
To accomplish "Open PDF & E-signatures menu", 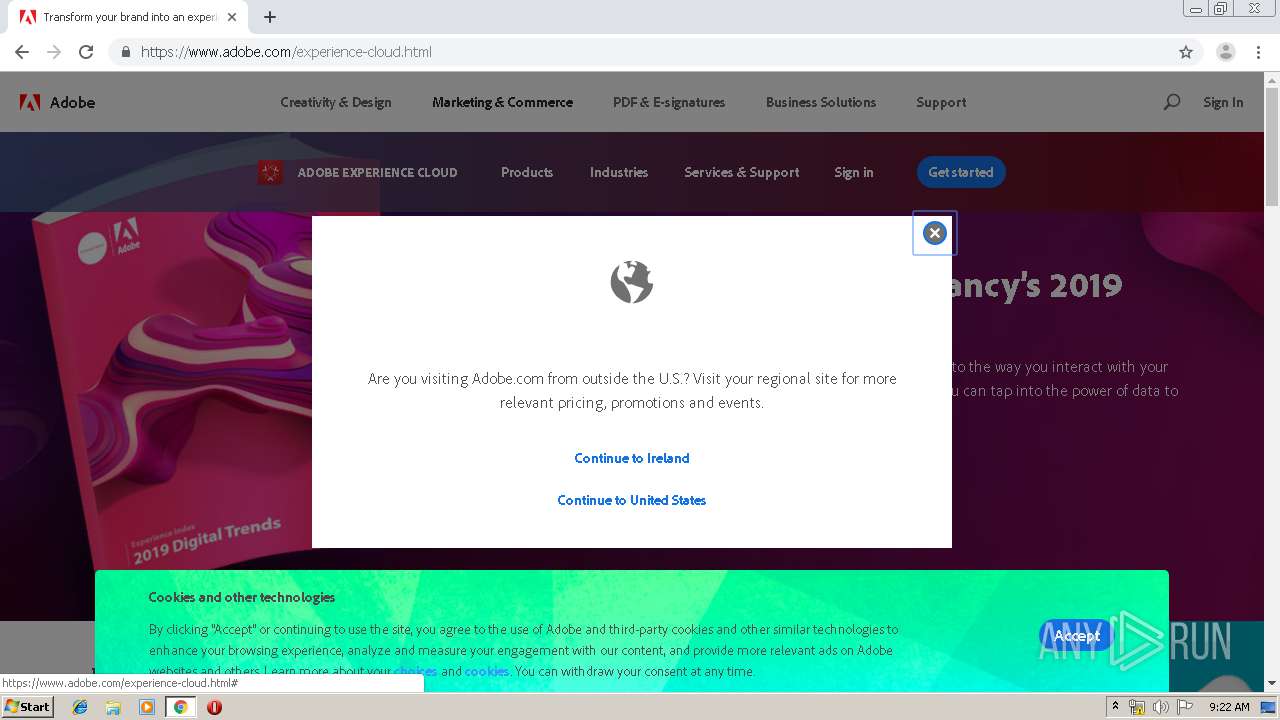I will pyautogui.click(x=669, y=102).
